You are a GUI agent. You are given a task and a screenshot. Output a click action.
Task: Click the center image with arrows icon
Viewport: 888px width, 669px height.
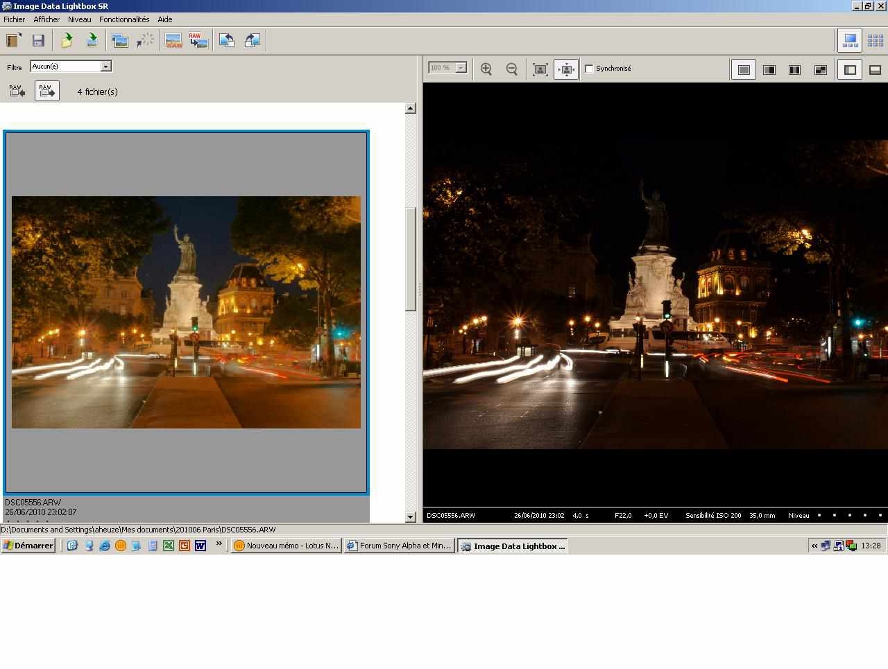(x=566, y=69)
